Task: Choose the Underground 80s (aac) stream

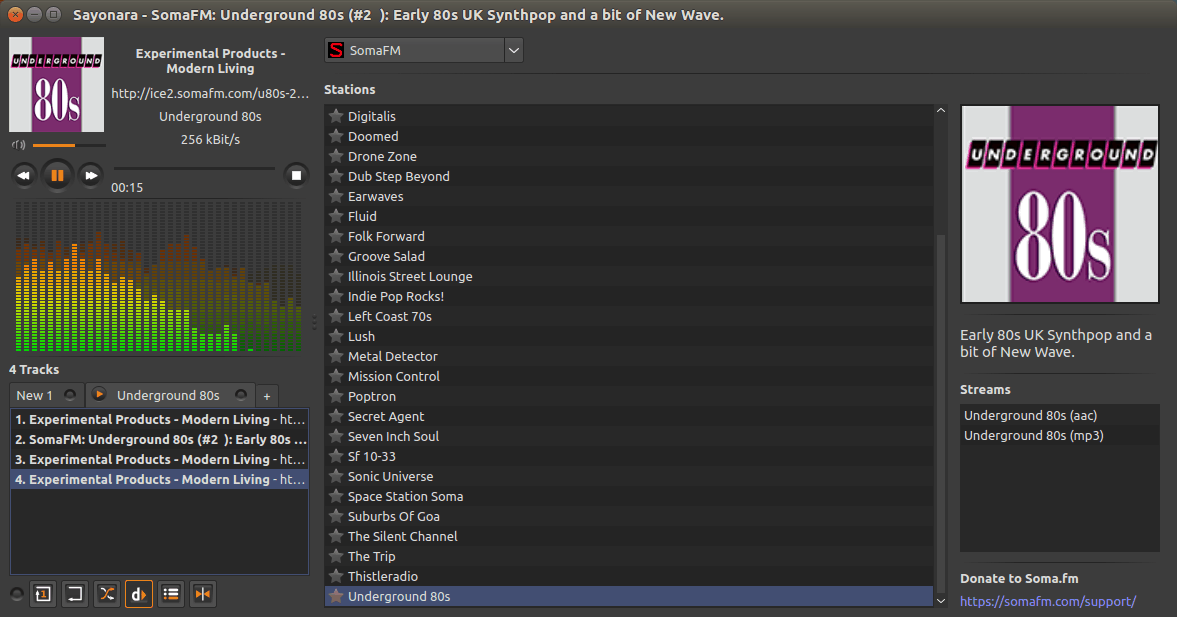Action: (1059, 416)
